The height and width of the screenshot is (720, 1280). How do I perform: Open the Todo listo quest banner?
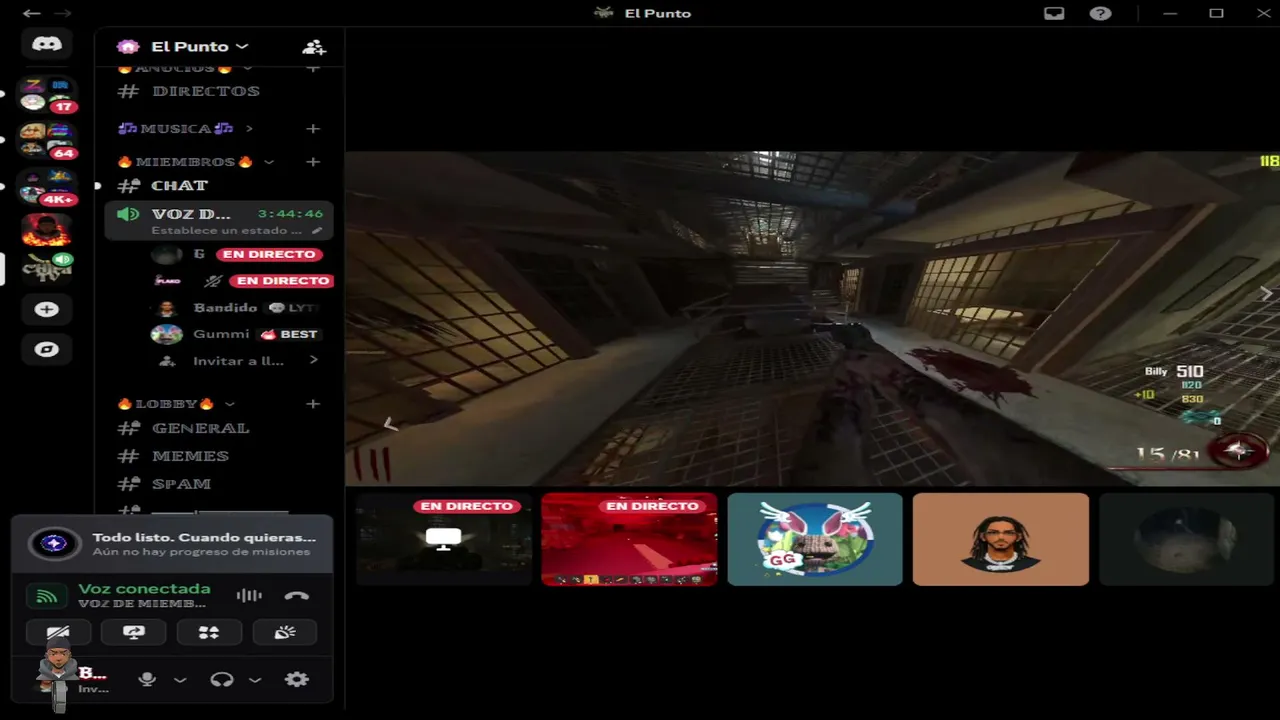coord(172,543)
